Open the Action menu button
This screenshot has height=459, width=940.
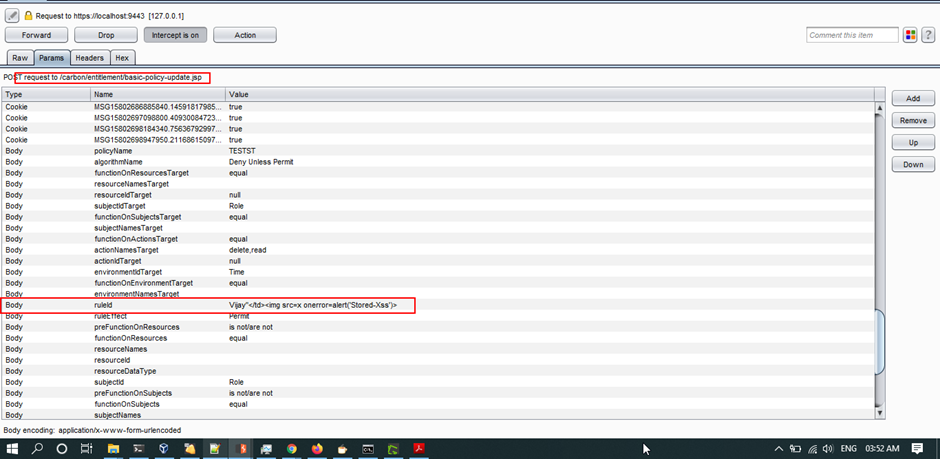245,35
